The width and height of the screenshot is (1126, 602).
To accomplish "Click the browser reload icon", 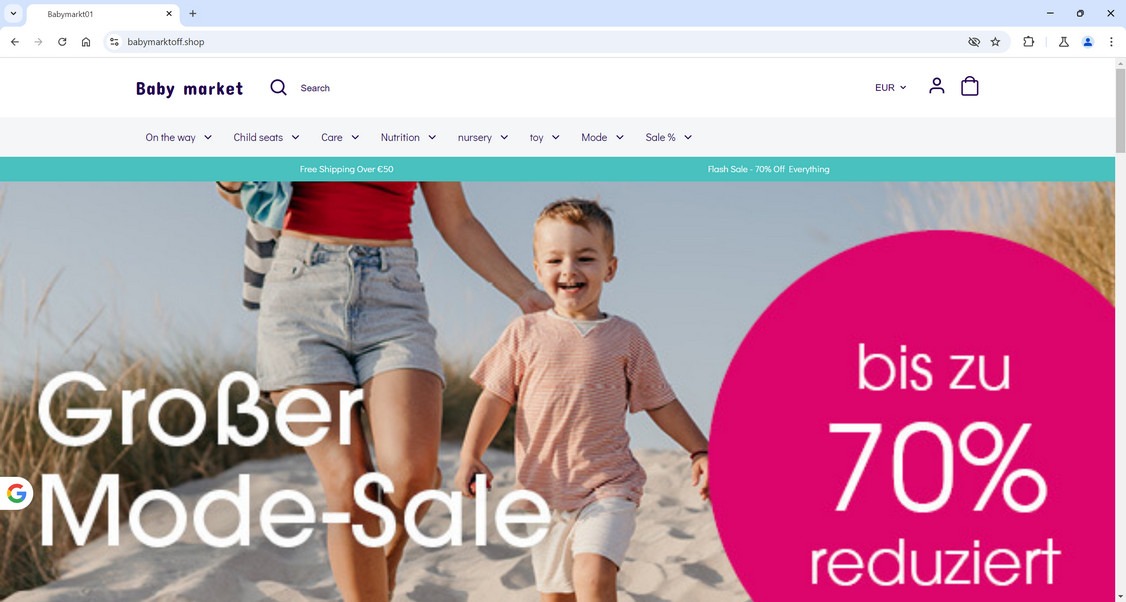I will point(62,42).
